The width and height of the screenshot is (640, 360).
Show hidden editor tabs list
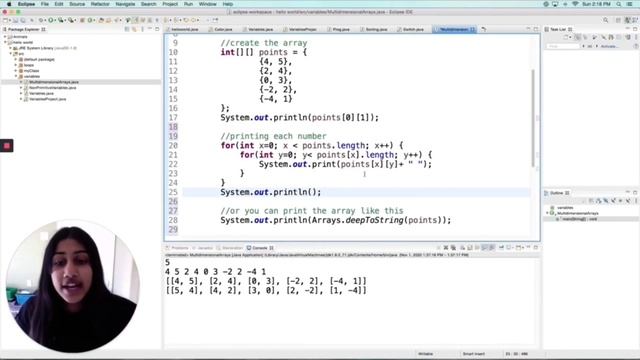click(484, 29)
